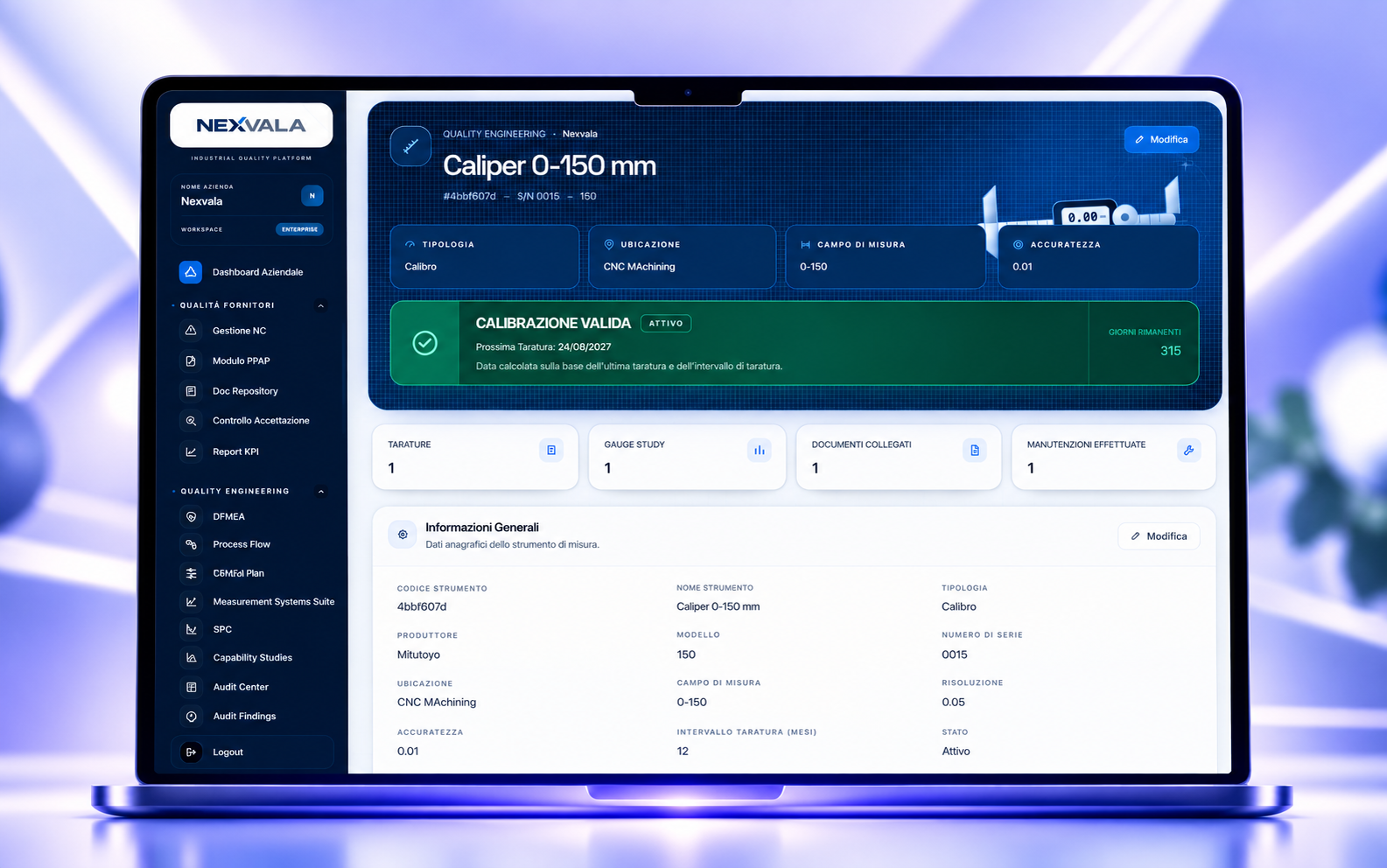Click the Audit Findings sidebar icon

coord(191,716)
